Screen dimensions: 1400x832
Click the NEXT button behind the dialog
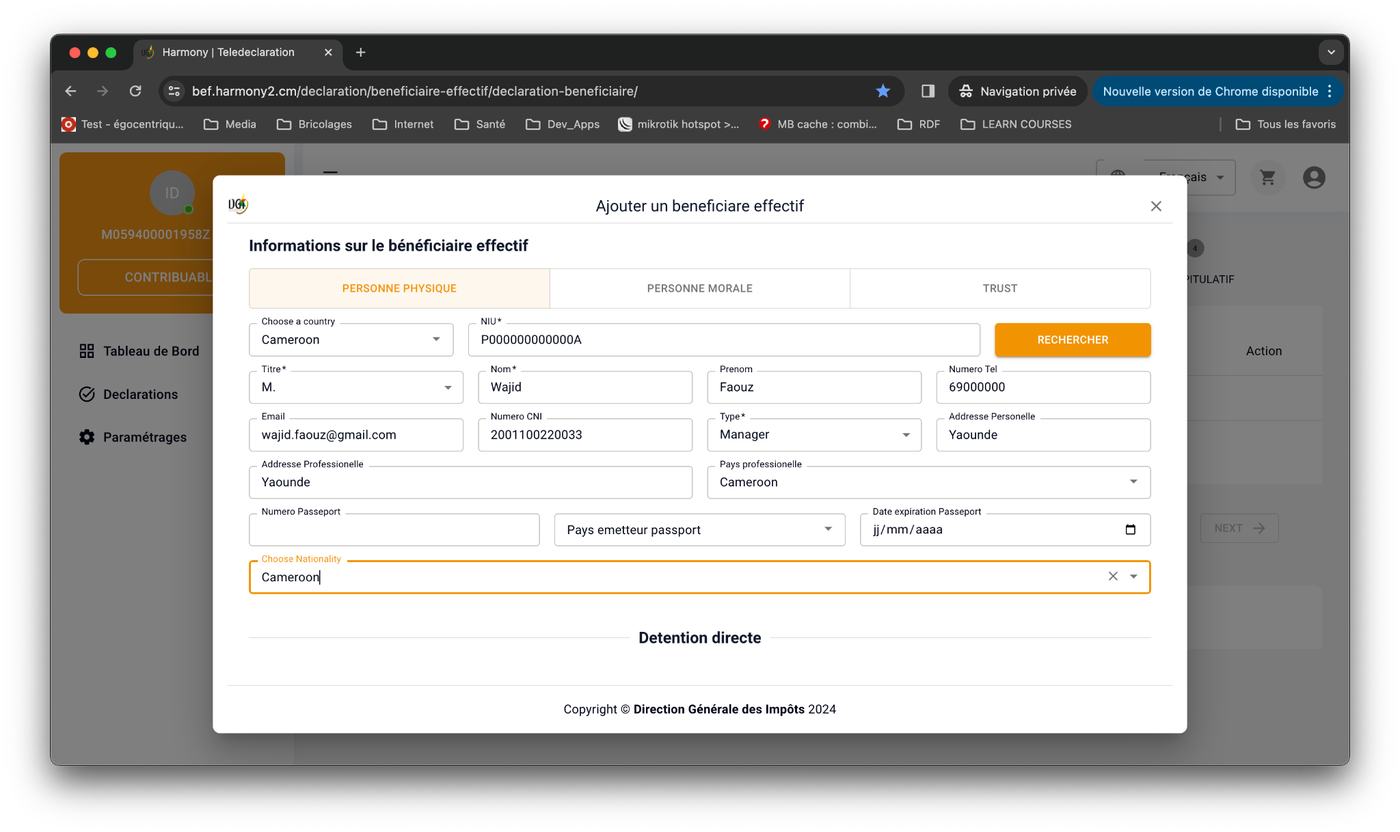1239,528
